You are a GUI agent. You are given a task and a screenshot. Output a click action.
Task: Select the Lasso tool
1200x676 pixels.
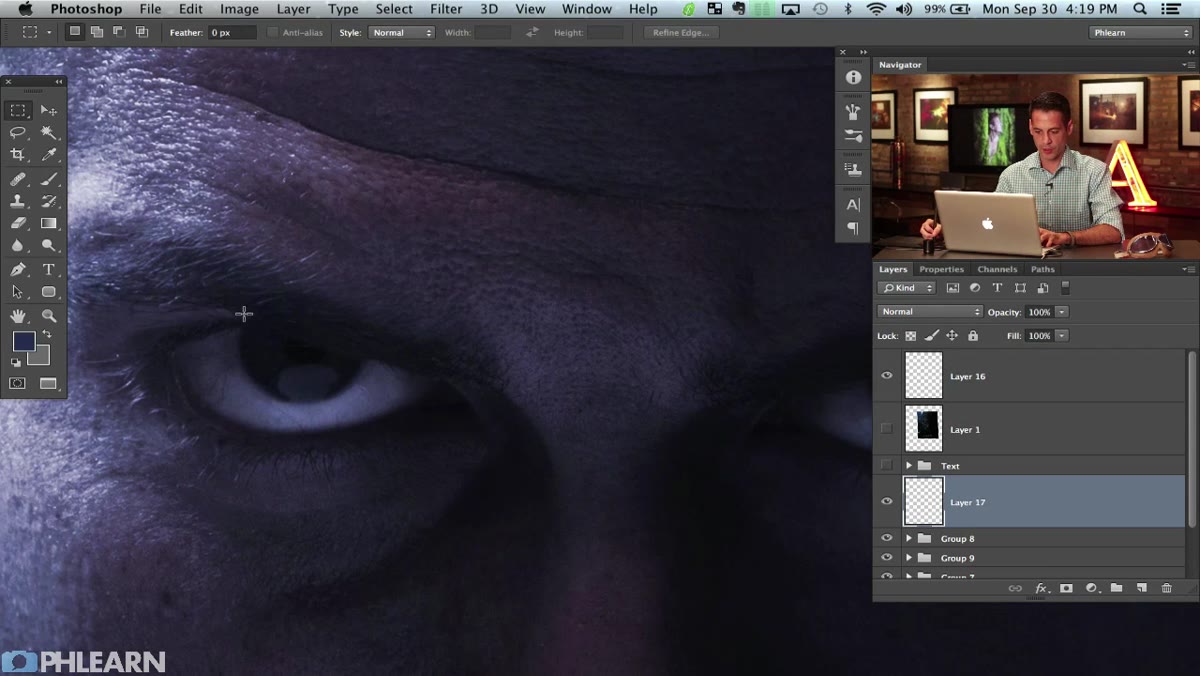tap(18, 132)
